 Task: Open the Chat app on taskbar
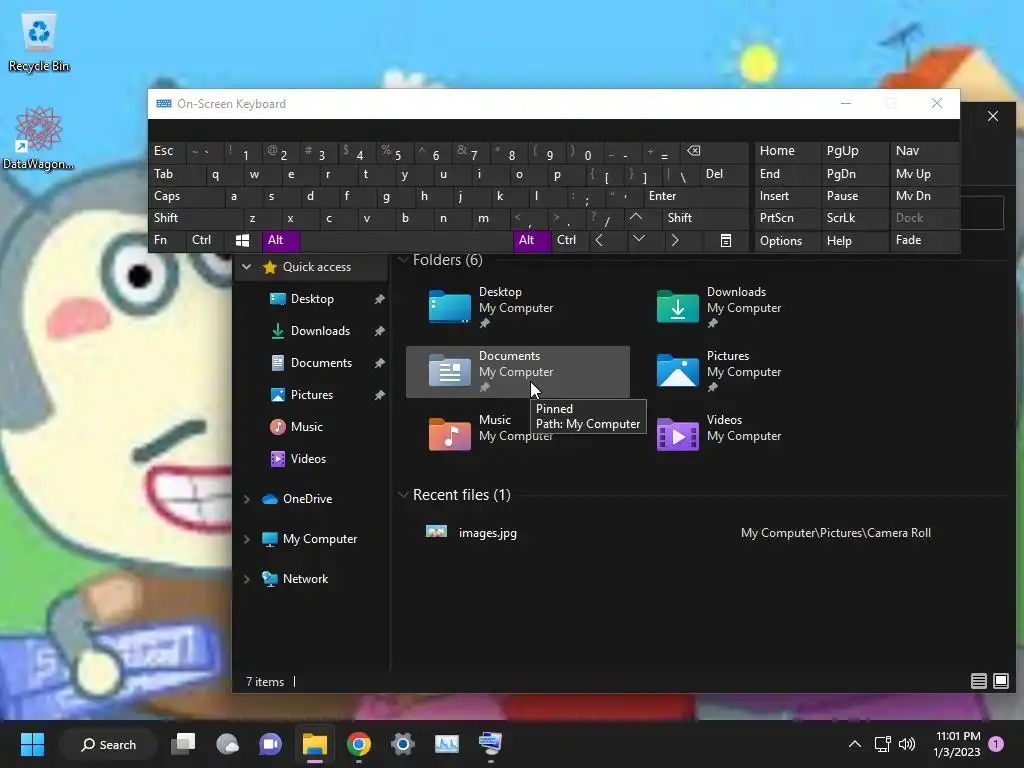point(270,744)
